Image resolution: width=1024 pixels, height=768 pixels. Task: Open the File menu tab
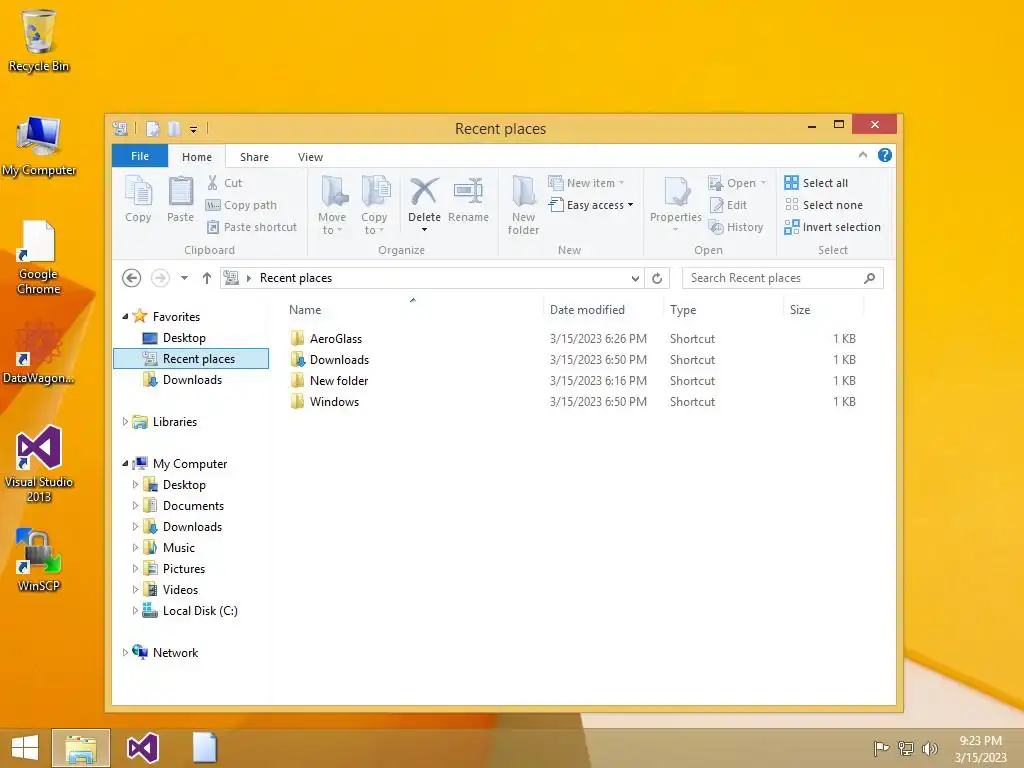click(140, 156)
